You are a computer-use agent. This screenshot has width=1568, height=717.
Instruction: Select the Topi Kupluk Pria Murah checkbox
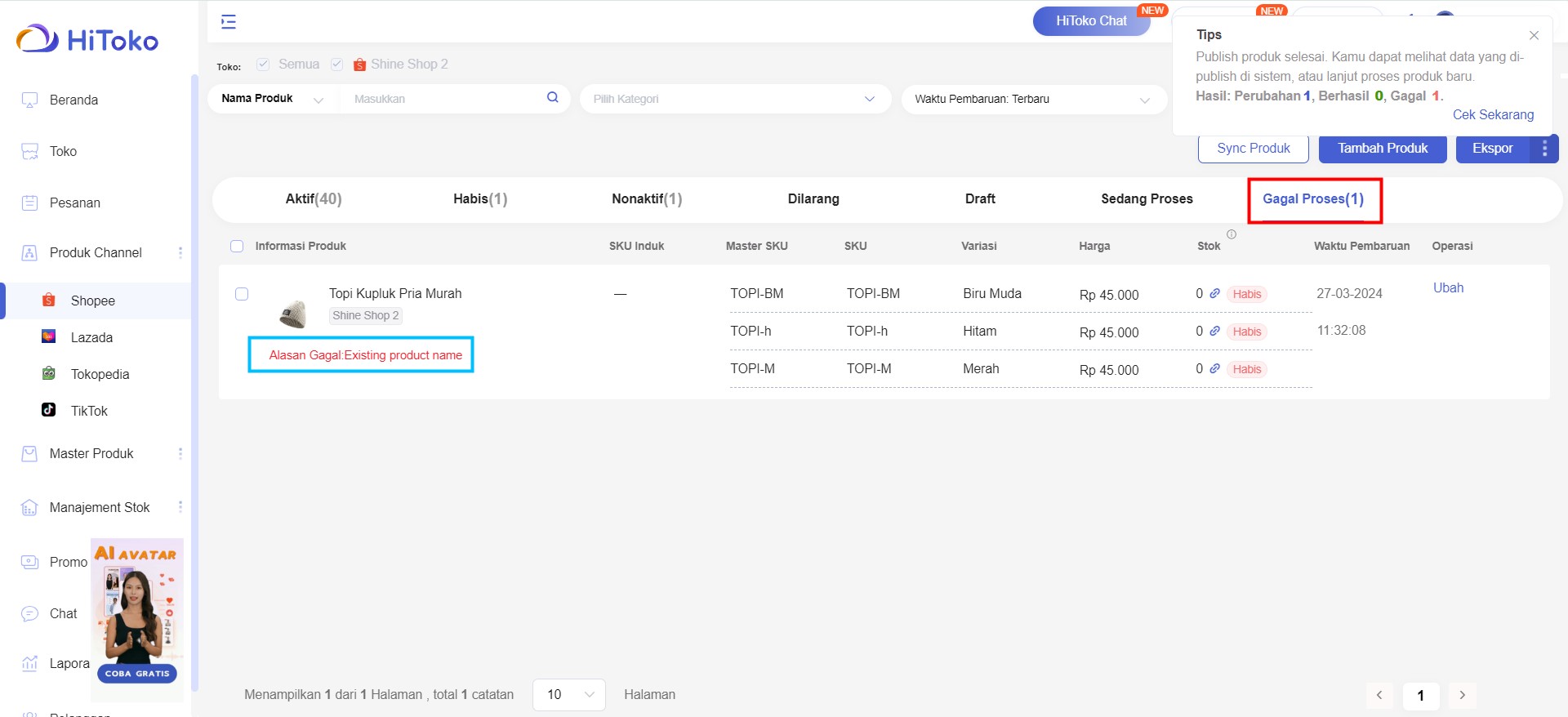tap(242, 294)
